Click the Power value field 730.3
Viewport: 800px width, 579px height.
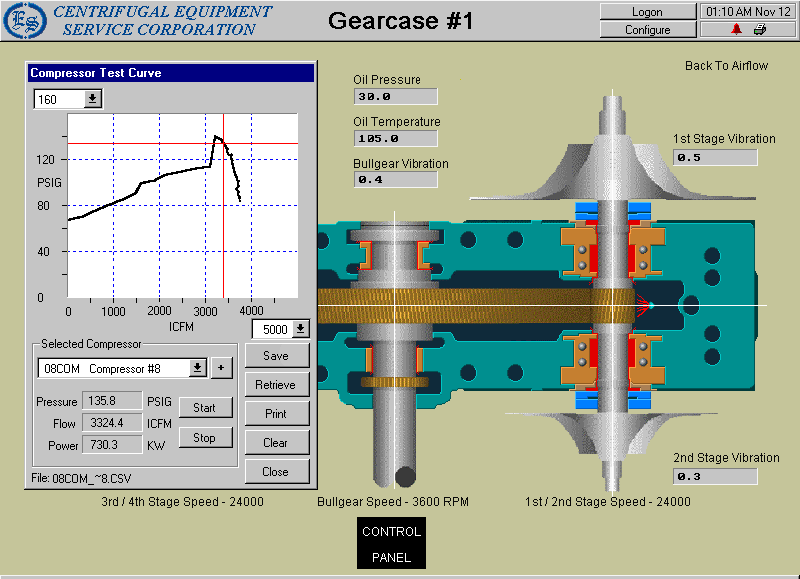click(112, 445)
